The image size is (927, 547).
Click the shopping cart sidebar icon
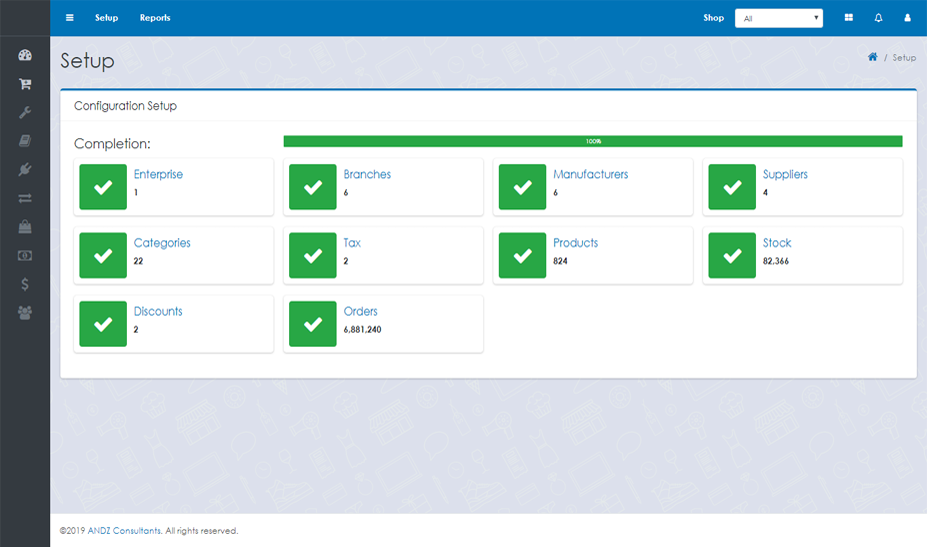tap(25, 84)
